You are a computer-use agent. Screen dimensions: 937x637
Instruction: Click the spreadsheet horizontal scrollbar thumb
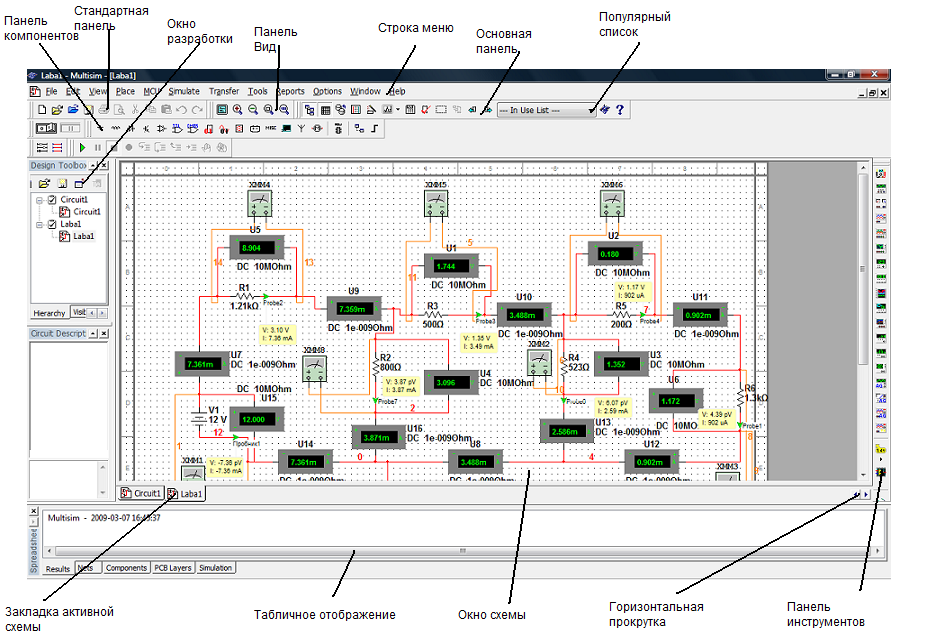pyautogui.click(x=462, y=550)
